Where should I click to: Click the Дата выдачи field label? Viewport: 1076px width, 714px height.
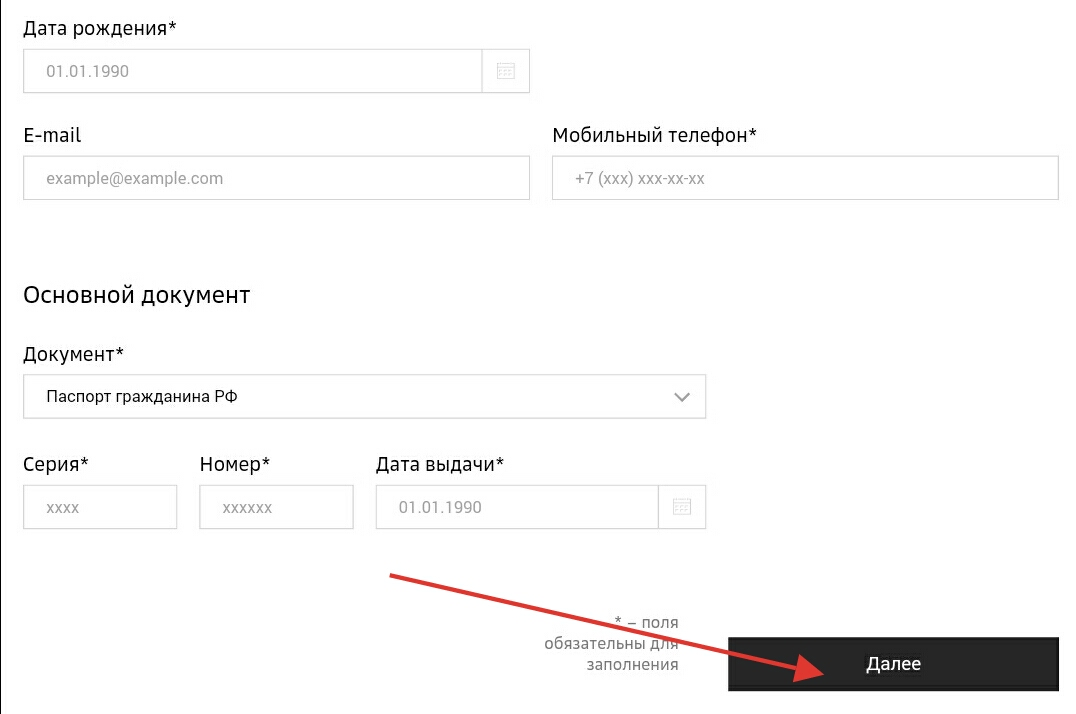tap(440, 464)
